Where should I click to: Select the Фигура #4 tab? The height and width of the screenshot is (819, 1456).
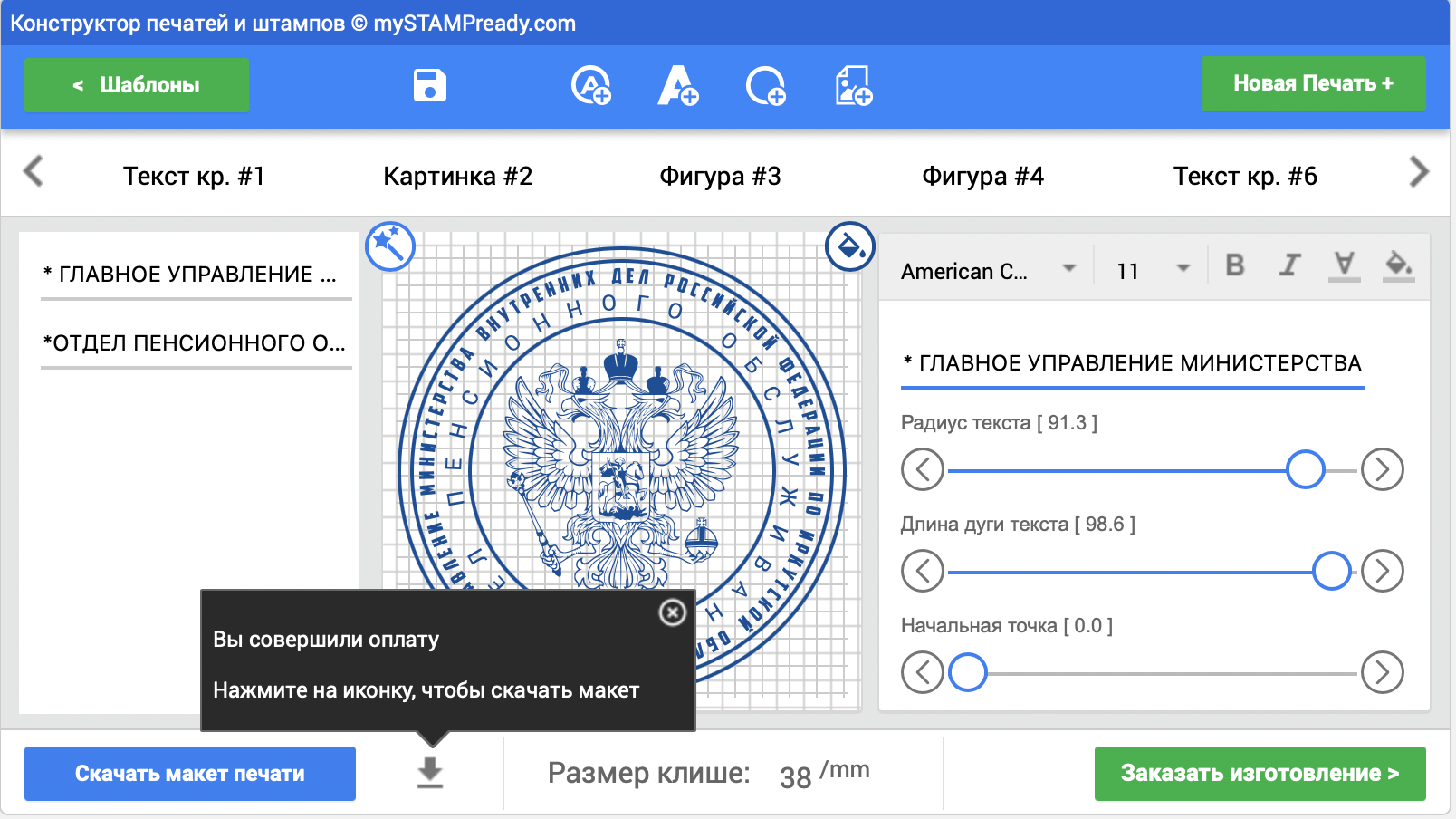(982, 176)
